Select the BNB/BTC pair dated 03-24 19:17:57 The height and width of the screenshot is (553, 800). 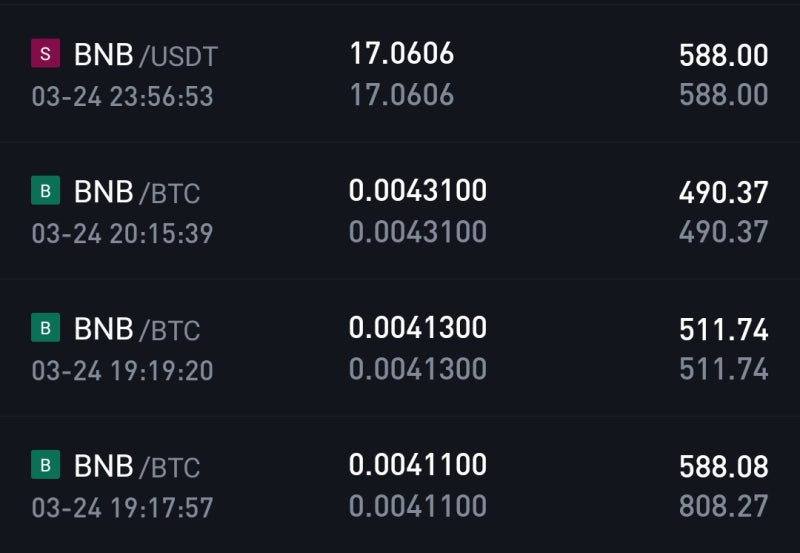point(137,466)
